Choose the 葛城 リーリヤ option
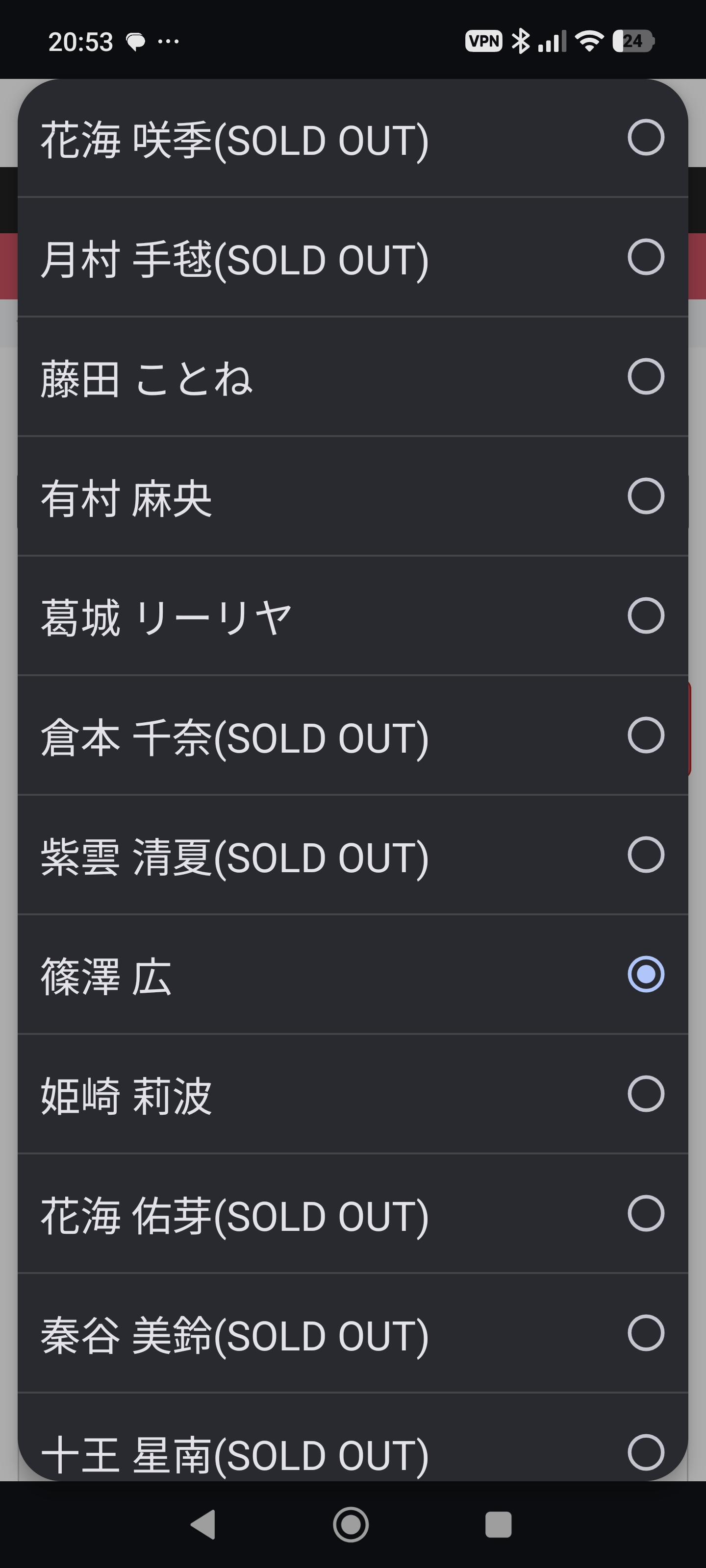The width and height of the screenshot is (706, 1568). click(x=166, y=616)
